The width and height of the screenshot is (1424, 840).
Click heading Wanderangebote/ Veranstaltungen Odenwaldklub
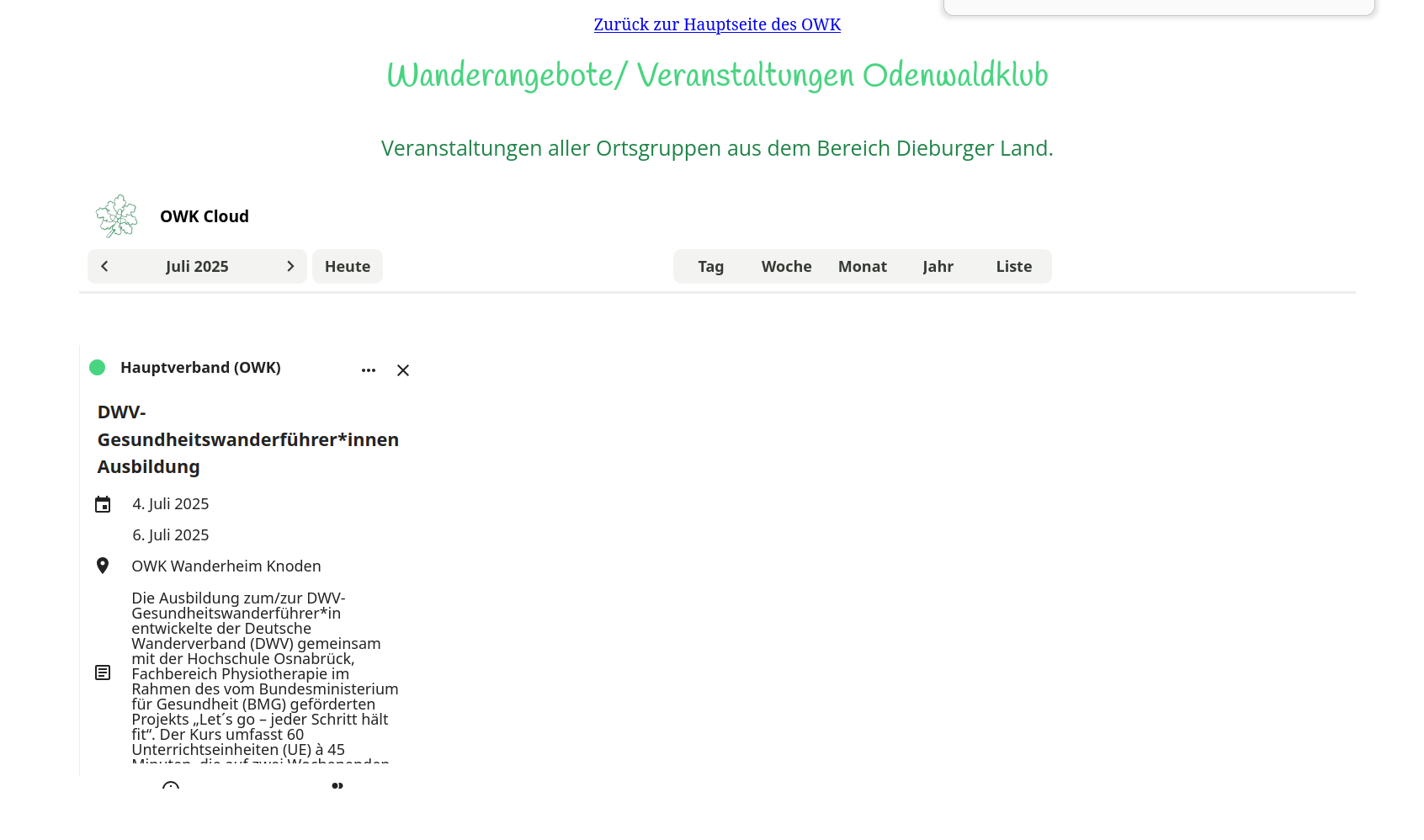(x=717, y=76)
